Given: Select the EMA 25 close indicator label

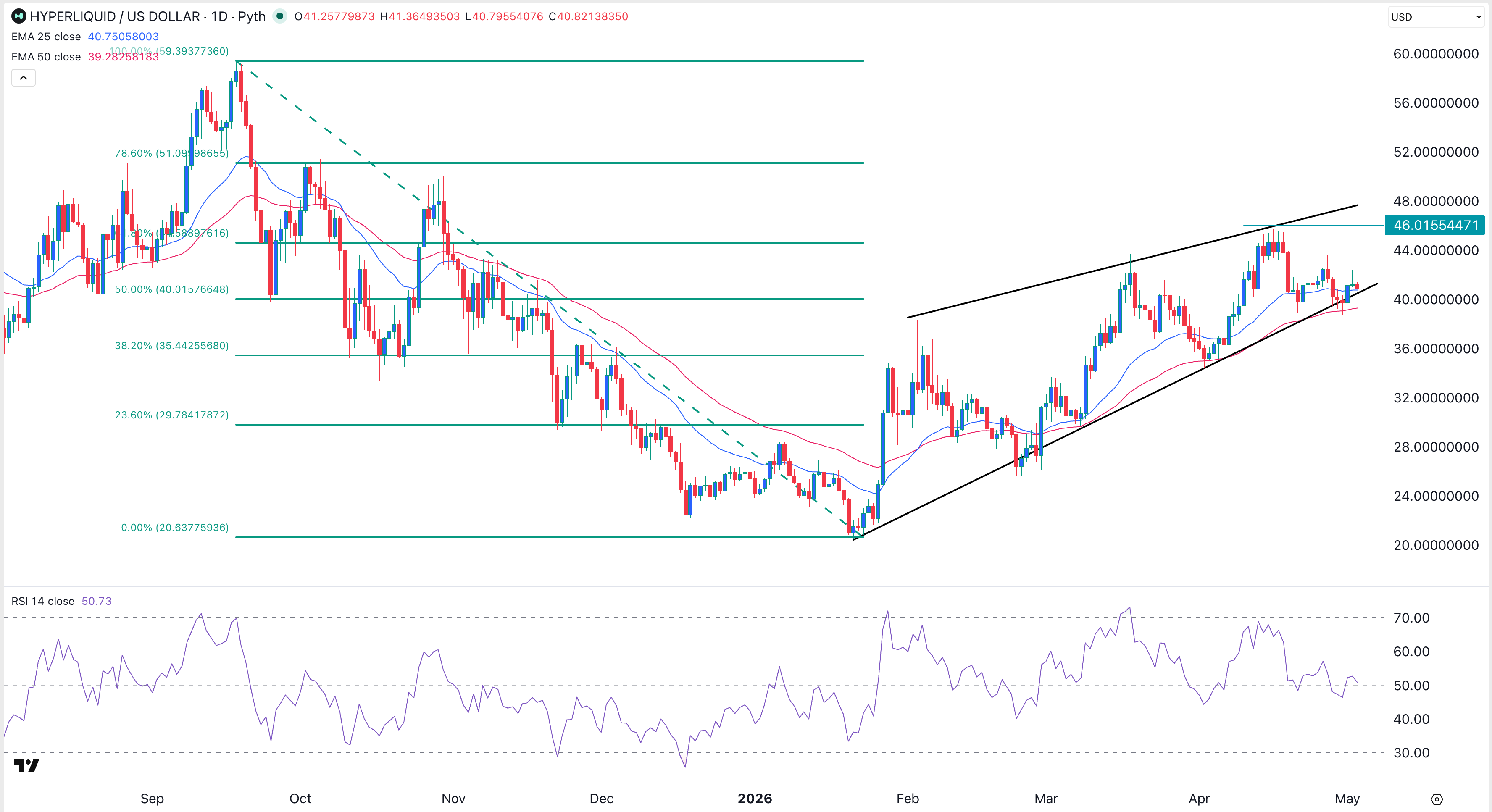Looking at the screenshot, I should point(46,37).
